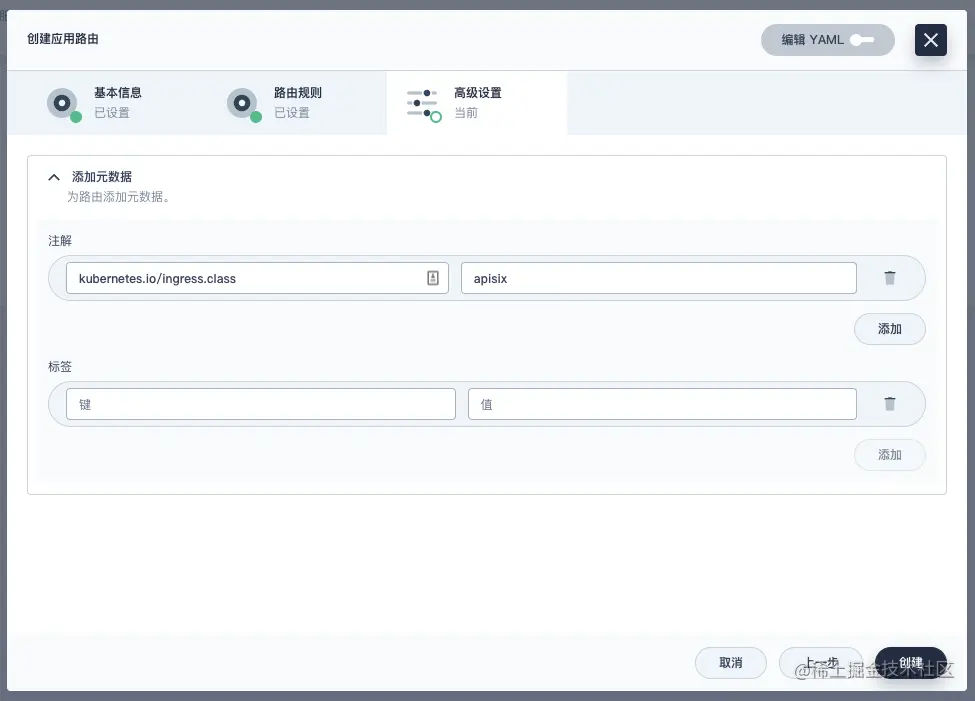975x701 pixels.
Task: Click the label 值 input field
Action: pos(662,404)
